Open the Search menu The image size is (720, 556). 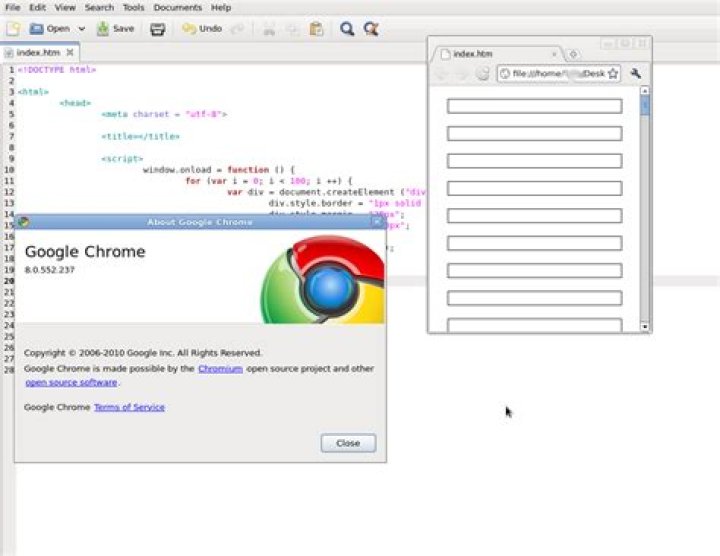pos(99,7)
